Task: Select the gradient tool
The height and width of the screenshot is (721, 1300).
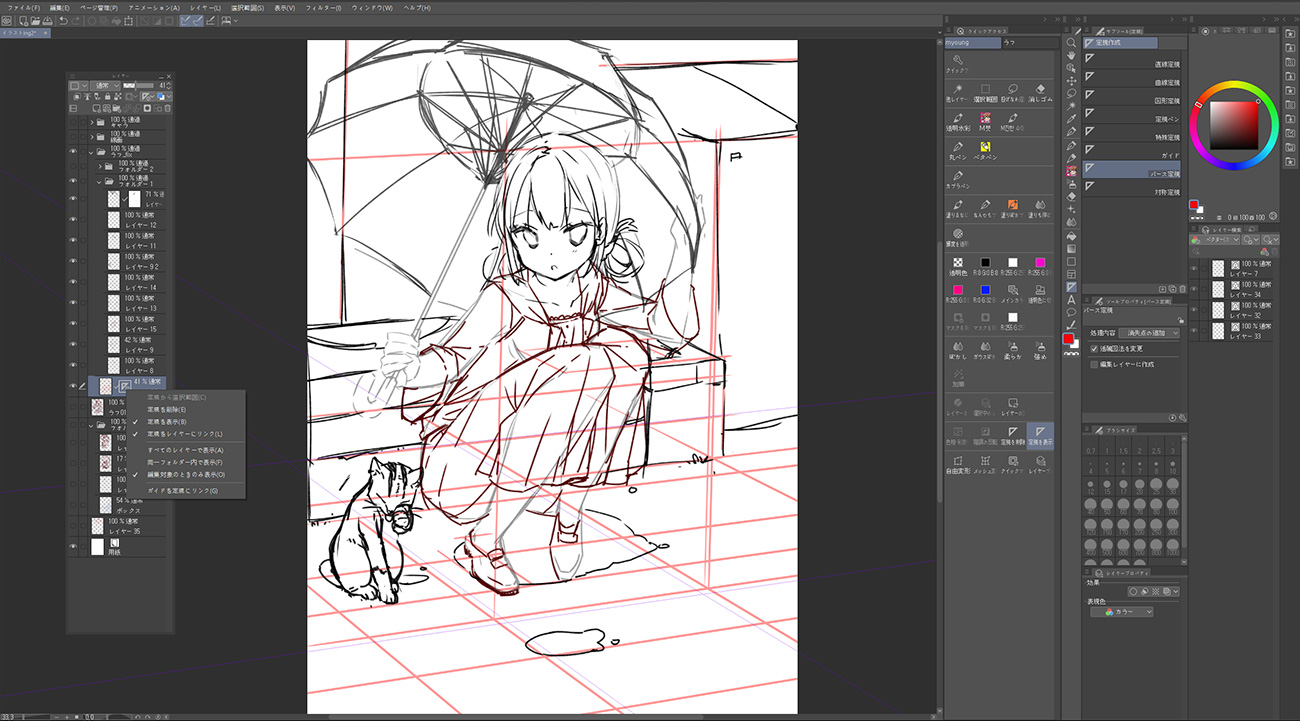Action: [1071, 249]
